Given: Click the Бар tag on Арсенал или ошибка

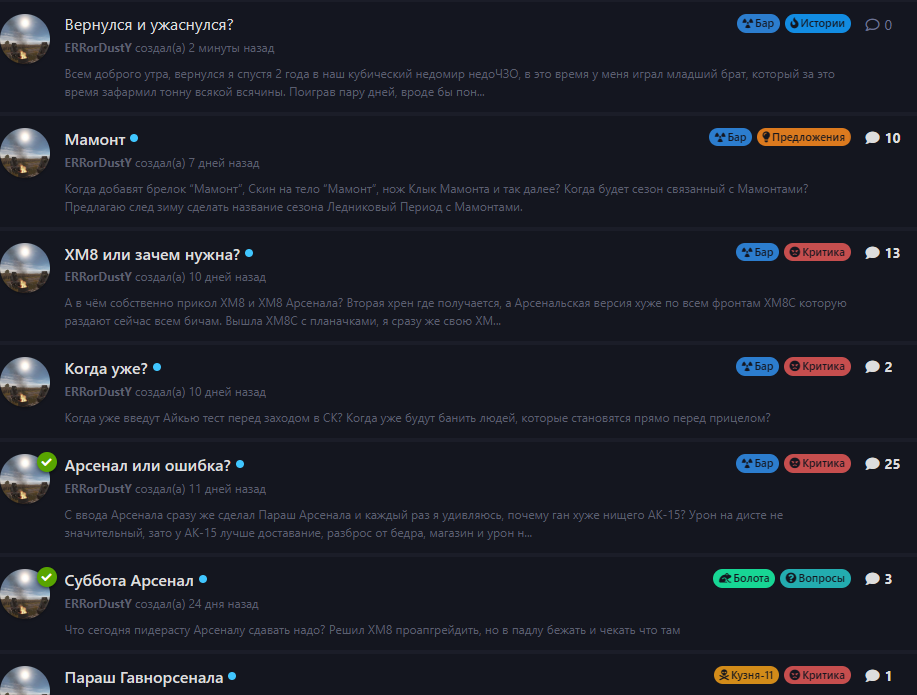Looking at the screenshot, I should (x=757, y=463).
